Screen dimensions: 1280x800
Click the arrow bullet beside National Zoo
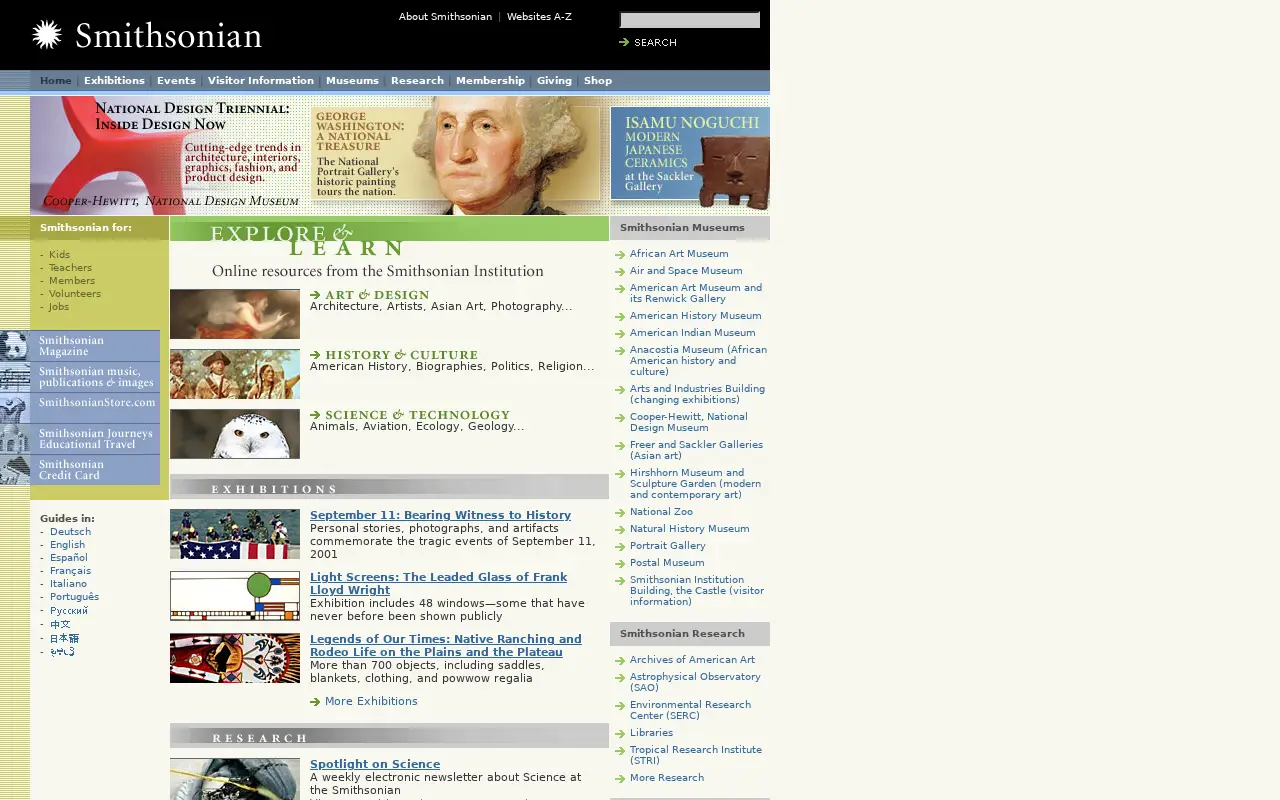coord(620,513)
